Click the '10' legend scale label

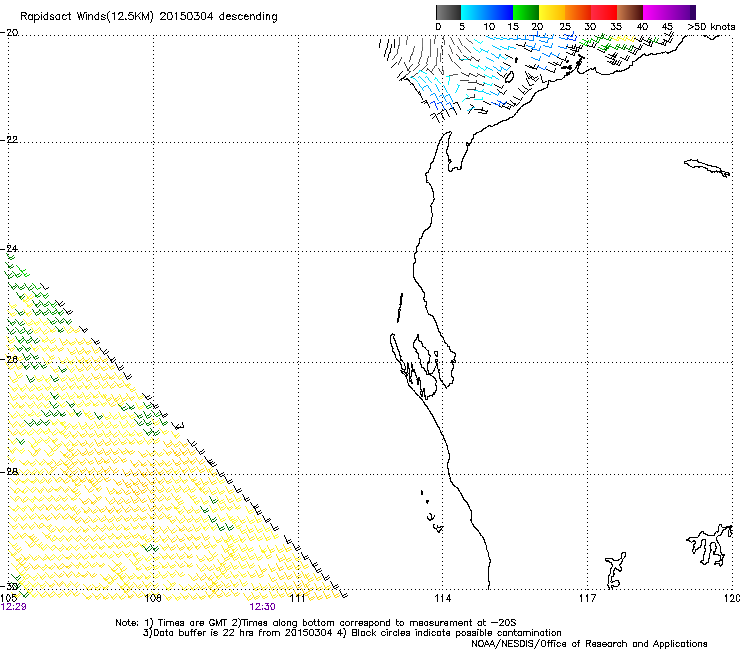489,26
